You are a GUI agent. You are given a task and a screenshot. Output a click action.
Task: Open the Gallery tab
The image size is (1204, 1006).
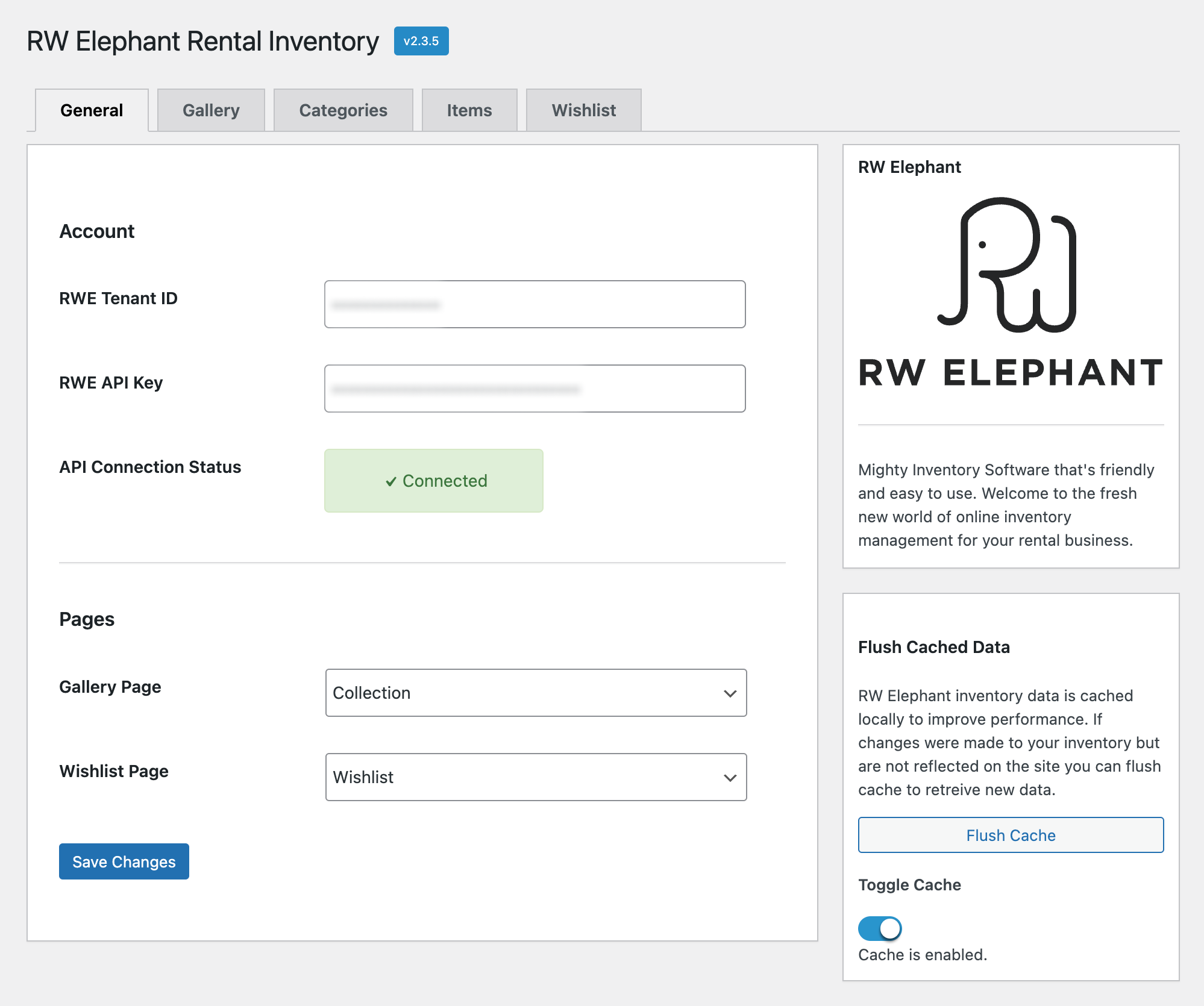click(x=211, y=110)
